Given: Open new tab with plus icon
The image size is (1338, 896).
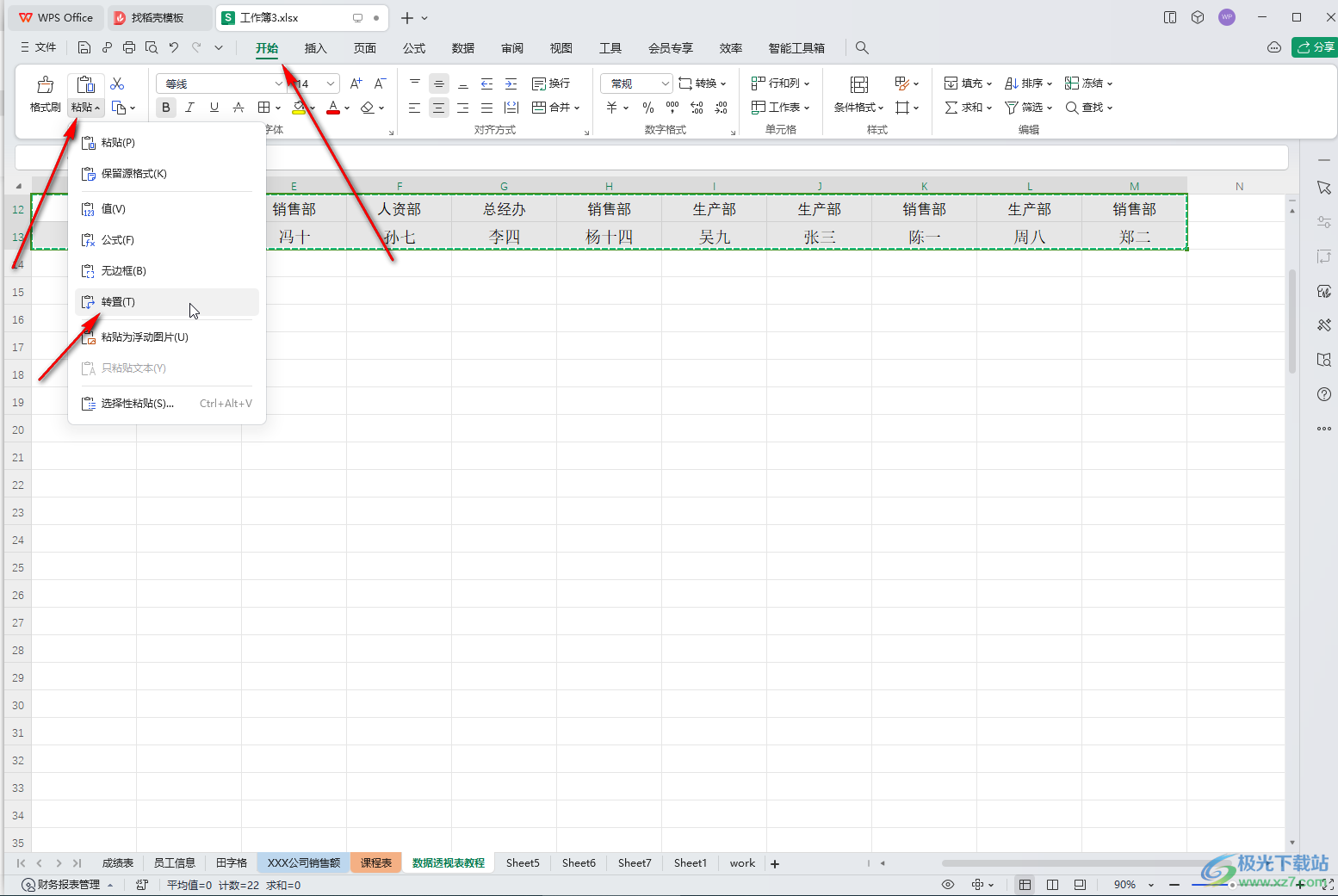Looking at the screenshot, I should pyautogui.click(x=407, y=17).
